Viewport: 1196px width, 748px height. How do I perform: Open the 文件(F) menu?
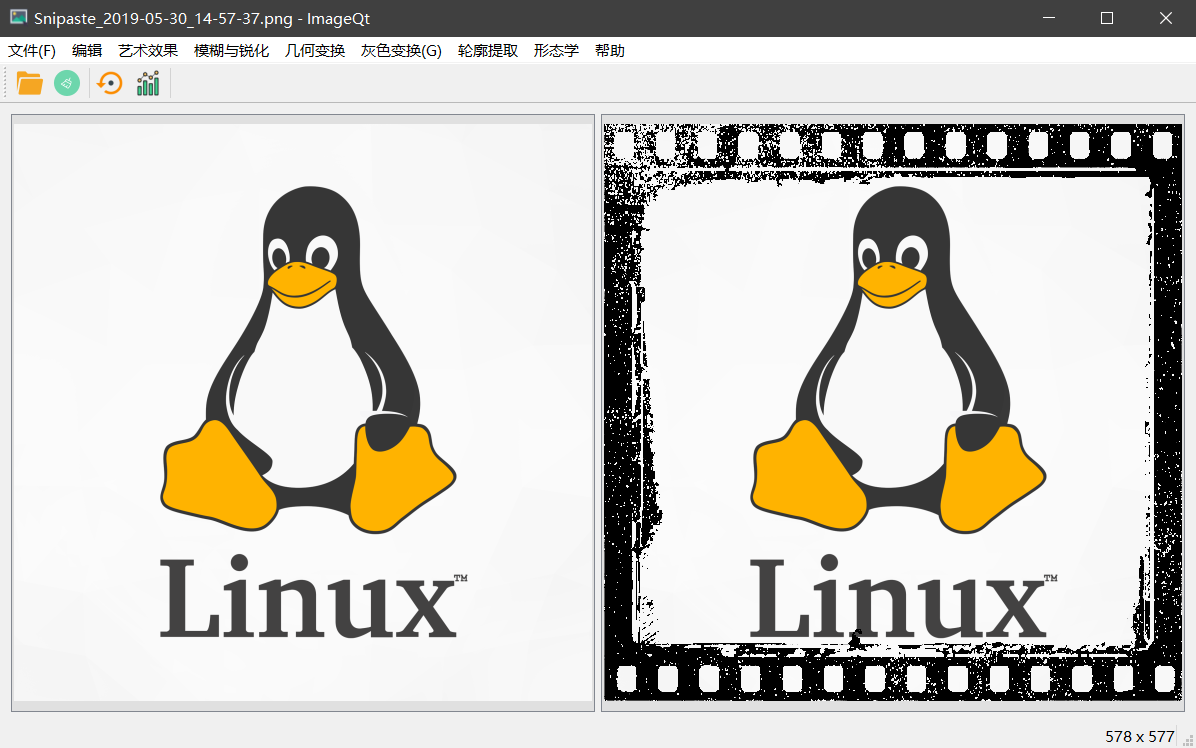tap(32, 50)
